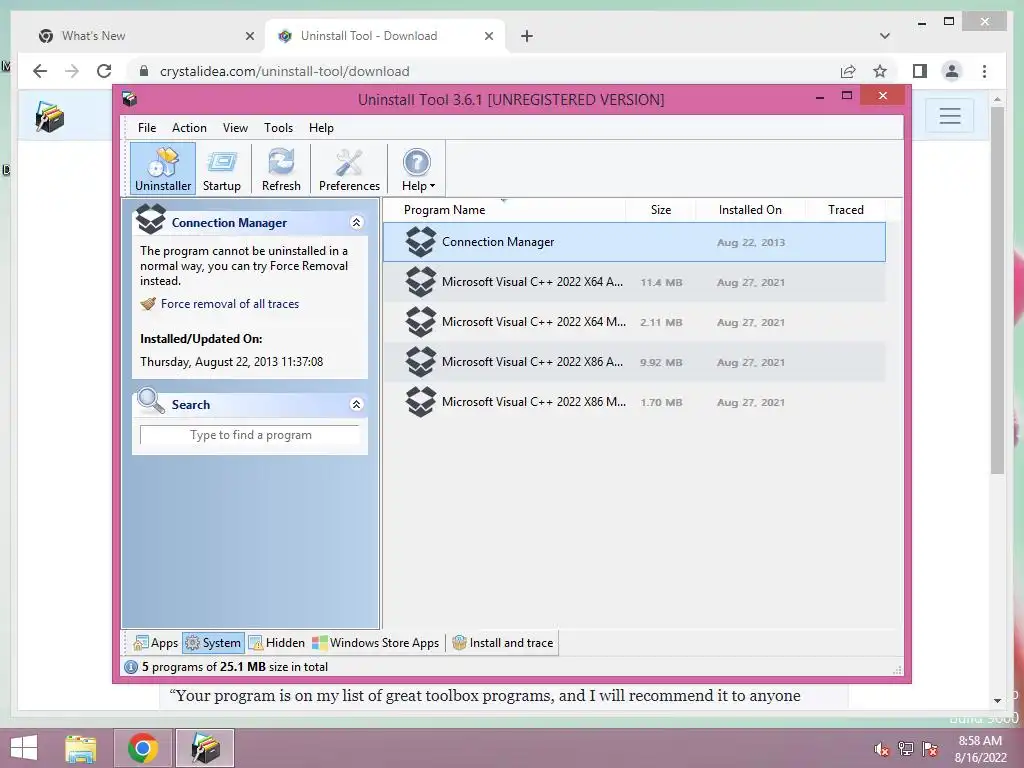Bookmark this page with star icon
The width and height of the screenshot is (1024, 768).
(x=880, y=71)
